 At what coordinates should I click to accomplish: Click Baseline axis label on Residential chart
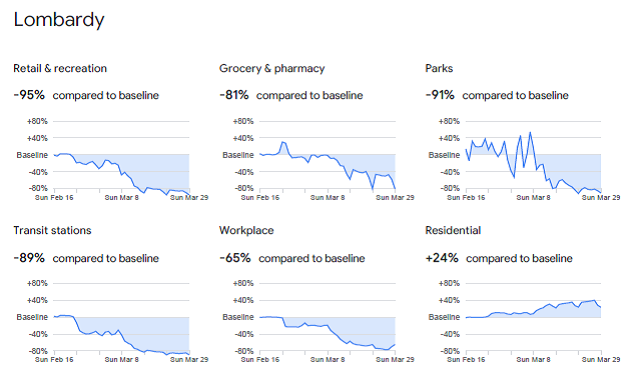coord(444,317)
